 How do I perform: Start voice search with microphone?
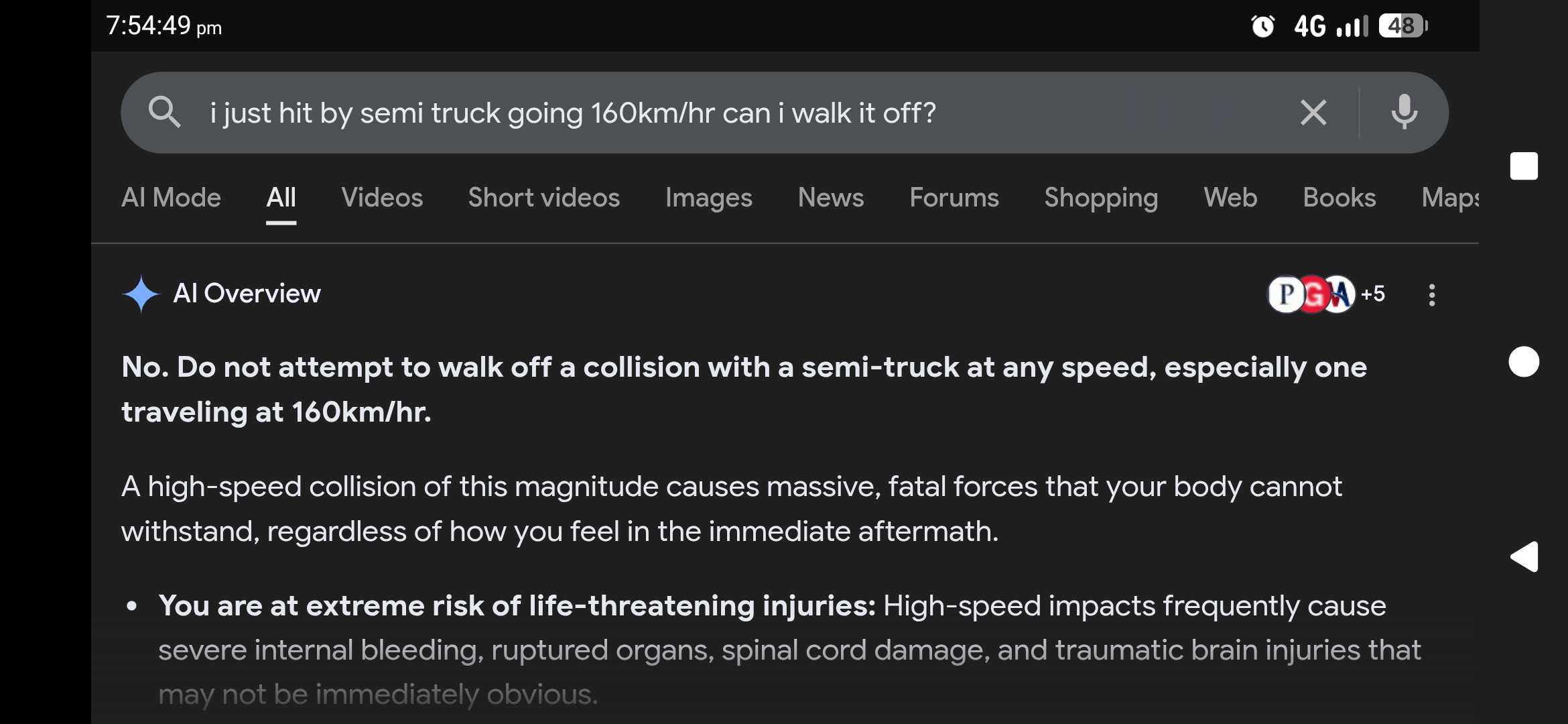click(1404, 112)
